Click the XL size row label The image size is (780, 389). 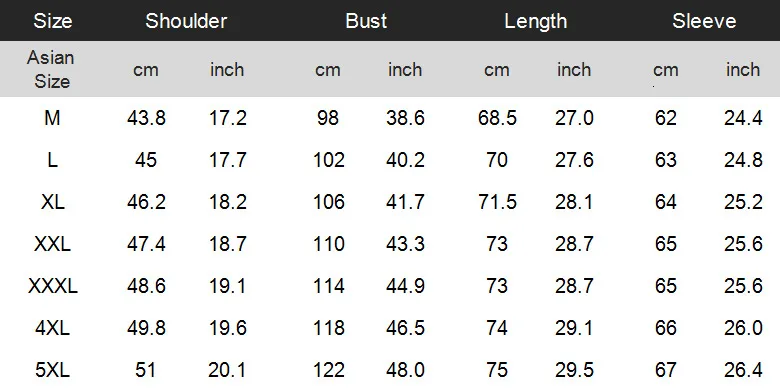[52, 202]
